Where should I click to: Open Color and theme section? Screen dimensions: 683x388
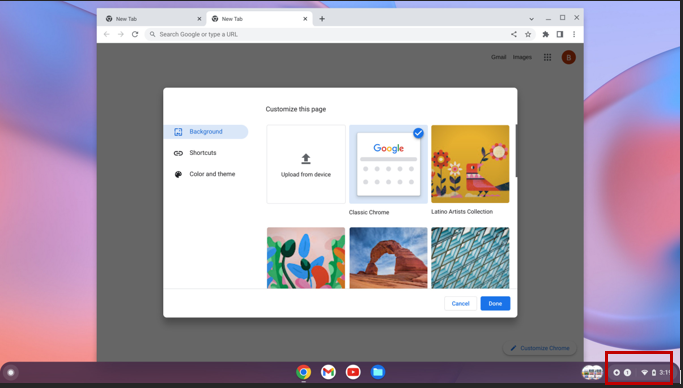pyautogui.click(x=206, y=174)
